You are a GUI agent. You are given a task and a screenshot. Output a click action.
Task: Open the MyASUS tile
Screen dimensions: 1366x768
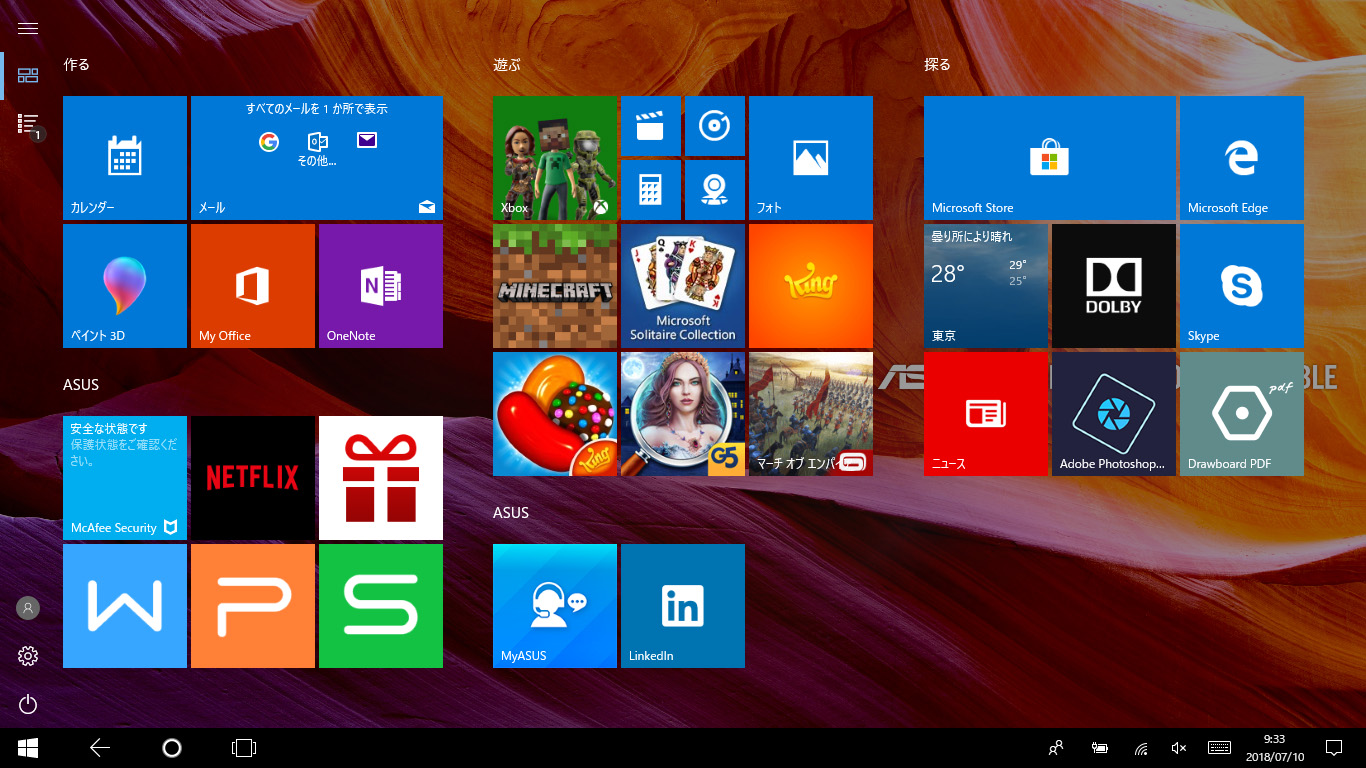pyautogui.click(x=555, y=606)
